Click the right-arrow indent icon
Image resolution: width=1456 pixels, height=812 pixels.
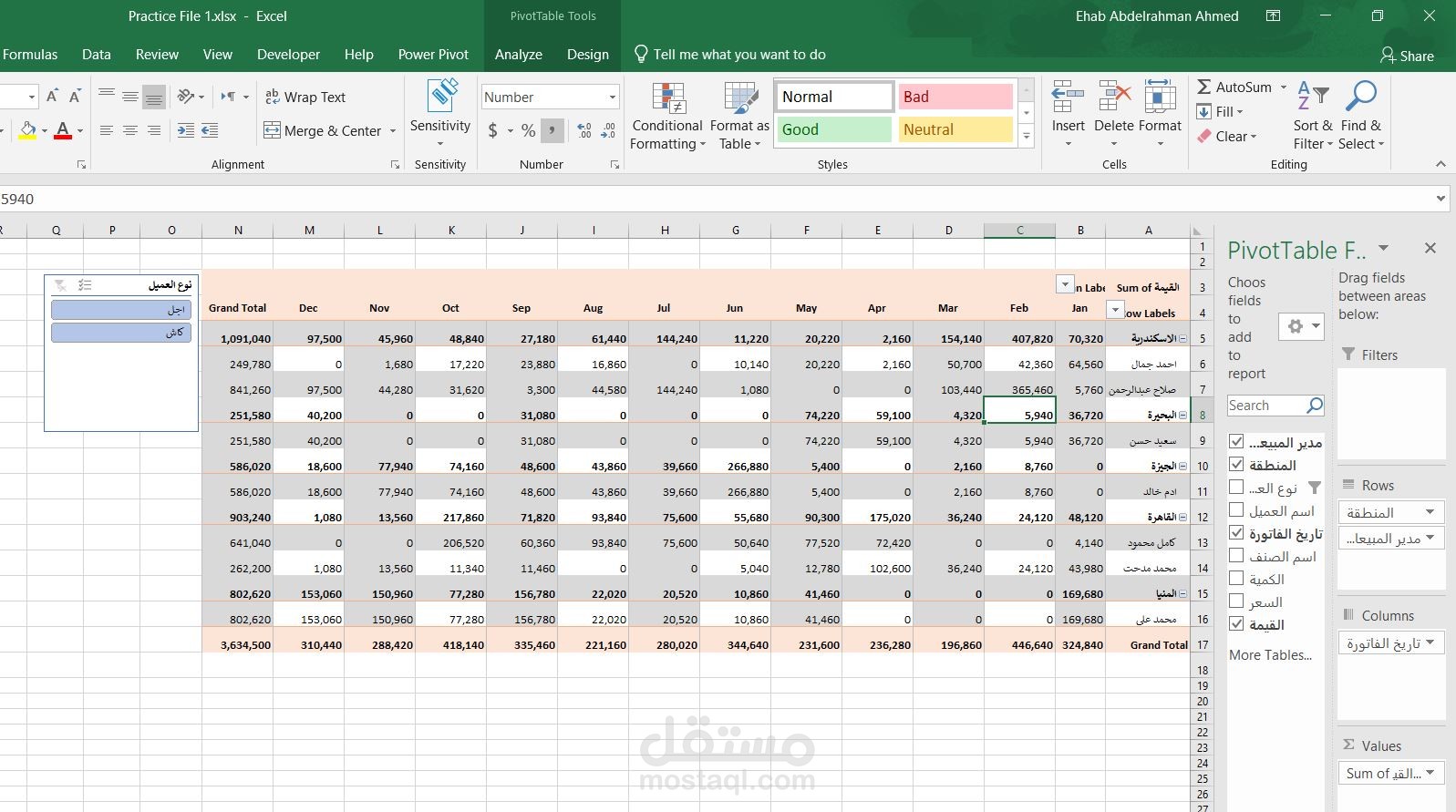tap(186, 130)
